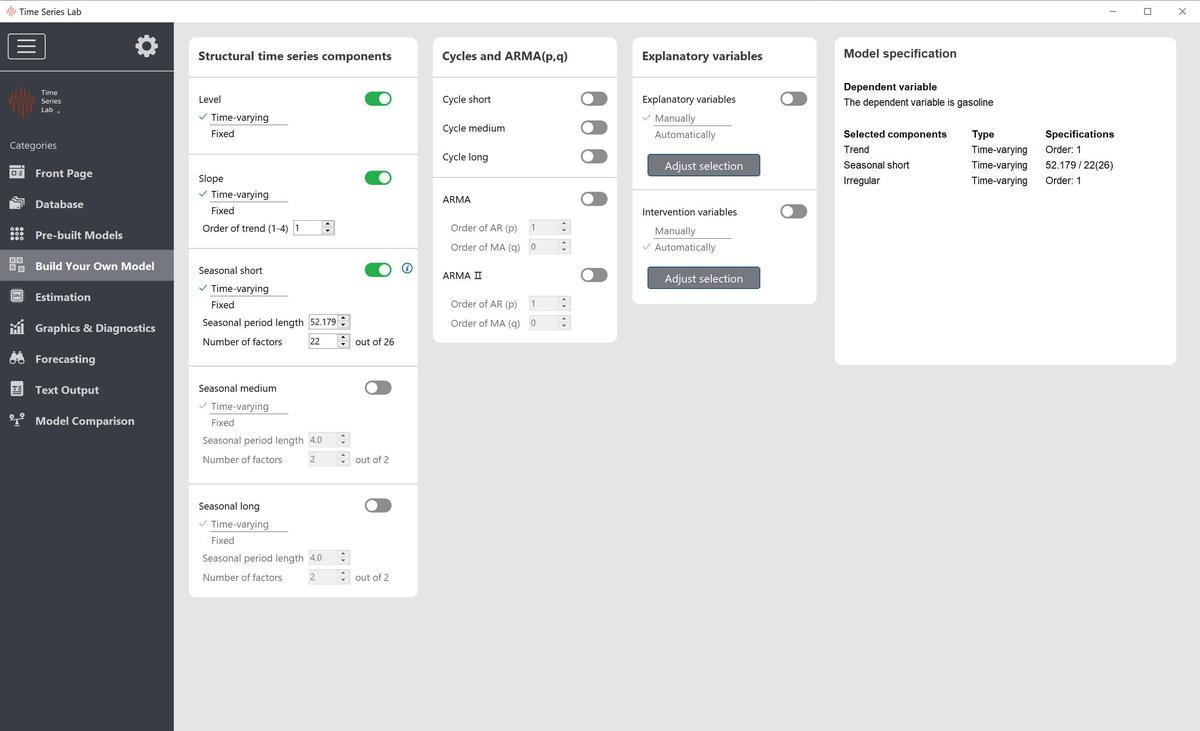Click the Model Comparison scales icon

coord(17,421)
